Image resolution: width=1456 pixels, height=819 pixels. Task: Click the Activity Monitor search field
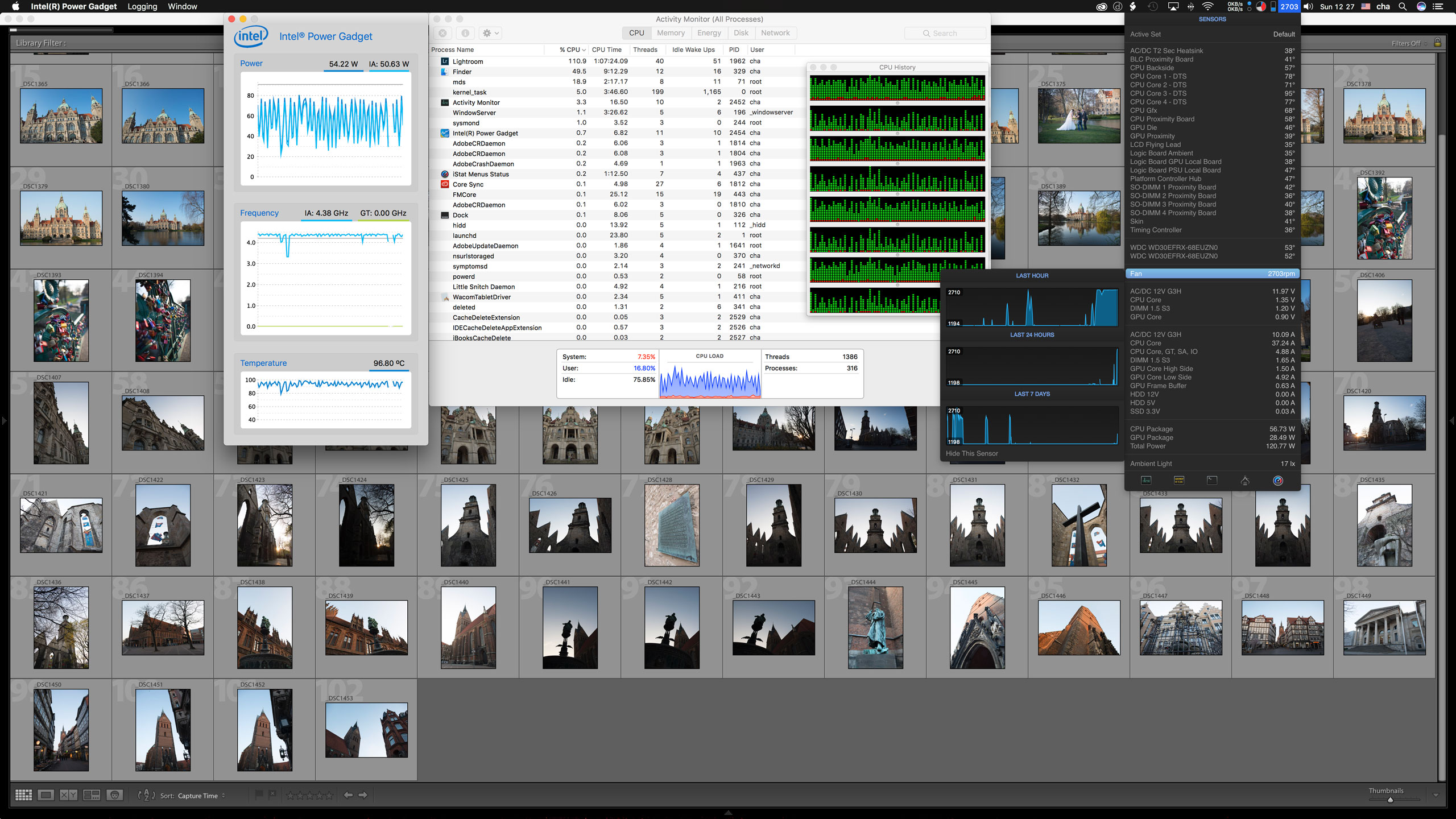(945, 33)
